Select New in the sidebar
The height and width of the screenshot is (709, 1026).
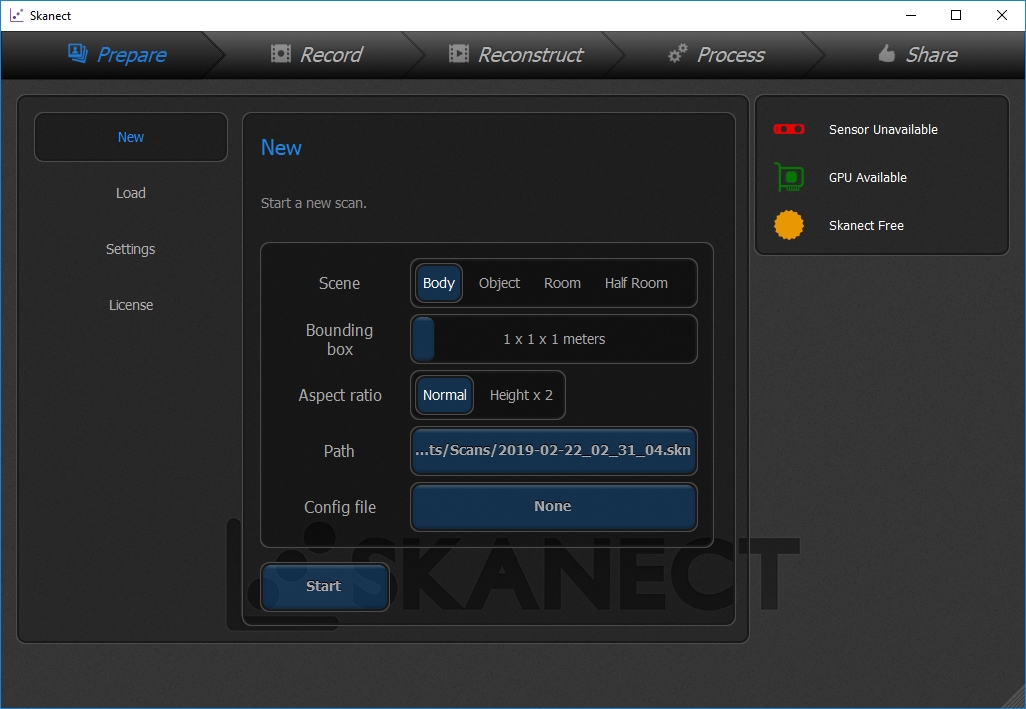131,137
